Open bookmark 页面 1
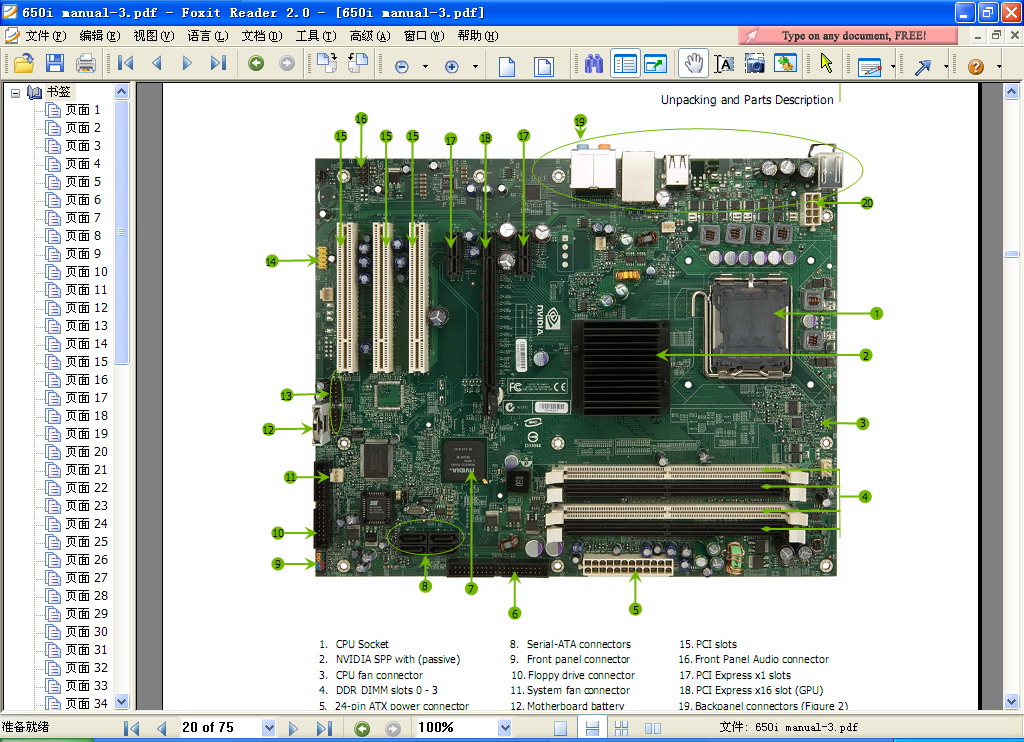This screenshot has height=742, width=1024. [x=82, y=110]
